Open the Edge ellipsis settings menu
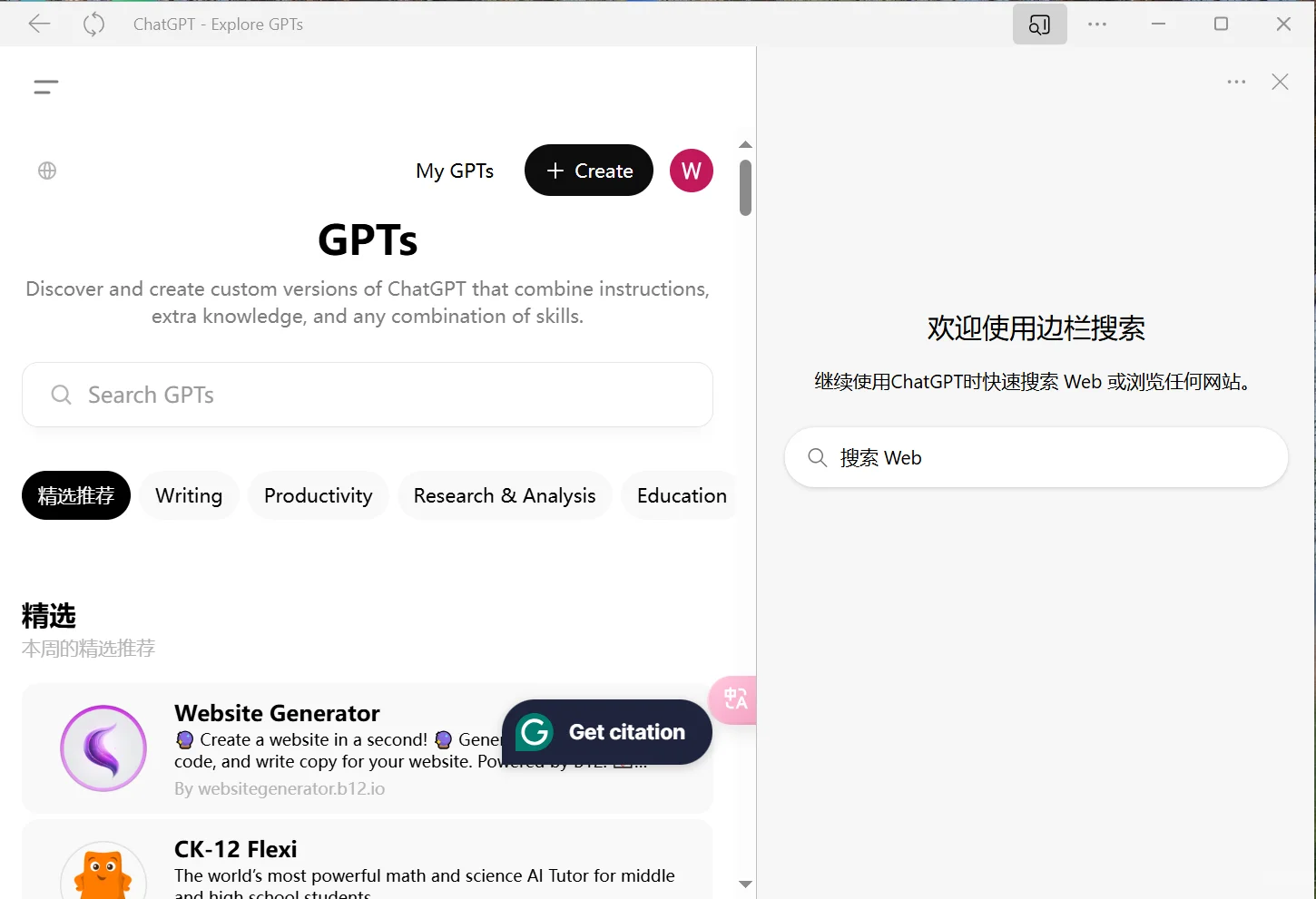This screenshot has width=1316, height=899. point(1096,24)
